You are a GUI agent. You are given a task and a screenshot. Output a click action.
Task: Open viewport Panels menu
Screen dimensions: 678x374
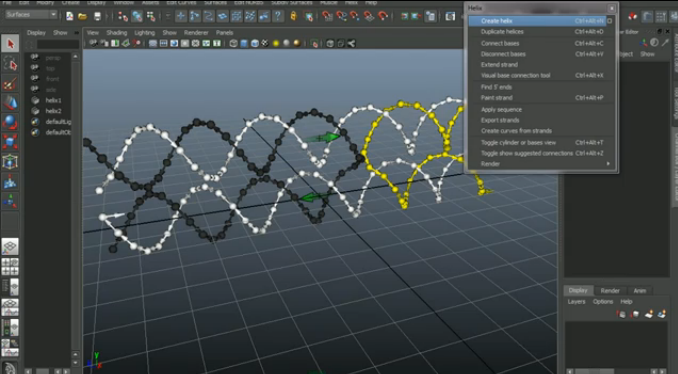coord(224,33)
